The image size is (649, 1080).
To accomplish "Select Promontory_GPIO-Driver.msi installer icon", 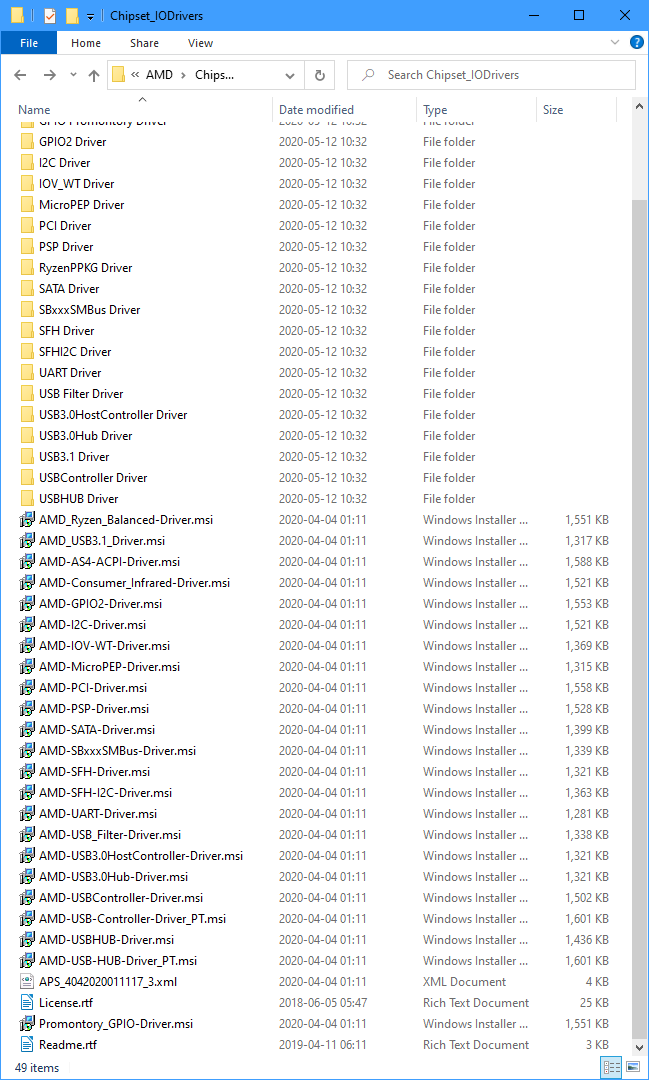I will 27,1024.
